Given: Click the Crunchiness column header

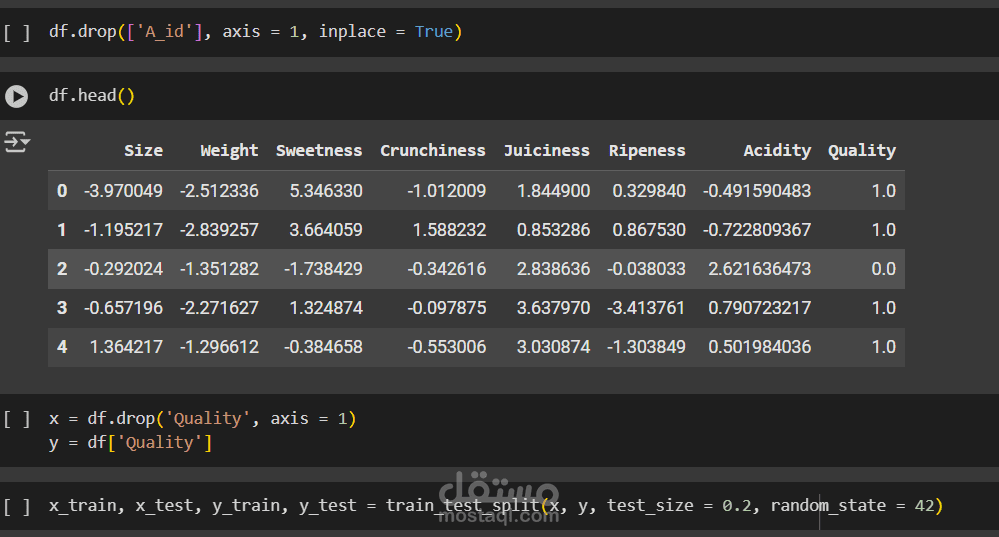Looking at the screenshot, I should (x=433, y=150).
